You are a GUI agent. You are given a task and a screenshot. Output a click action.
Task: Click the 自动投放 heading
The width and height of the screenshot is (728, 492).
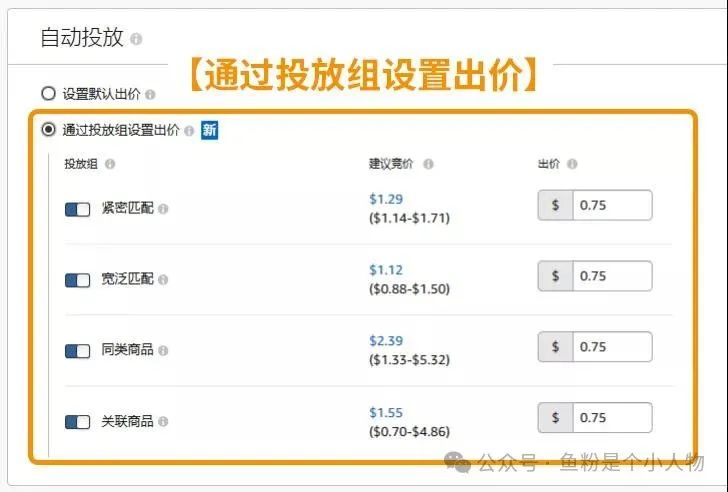(82, 38)
